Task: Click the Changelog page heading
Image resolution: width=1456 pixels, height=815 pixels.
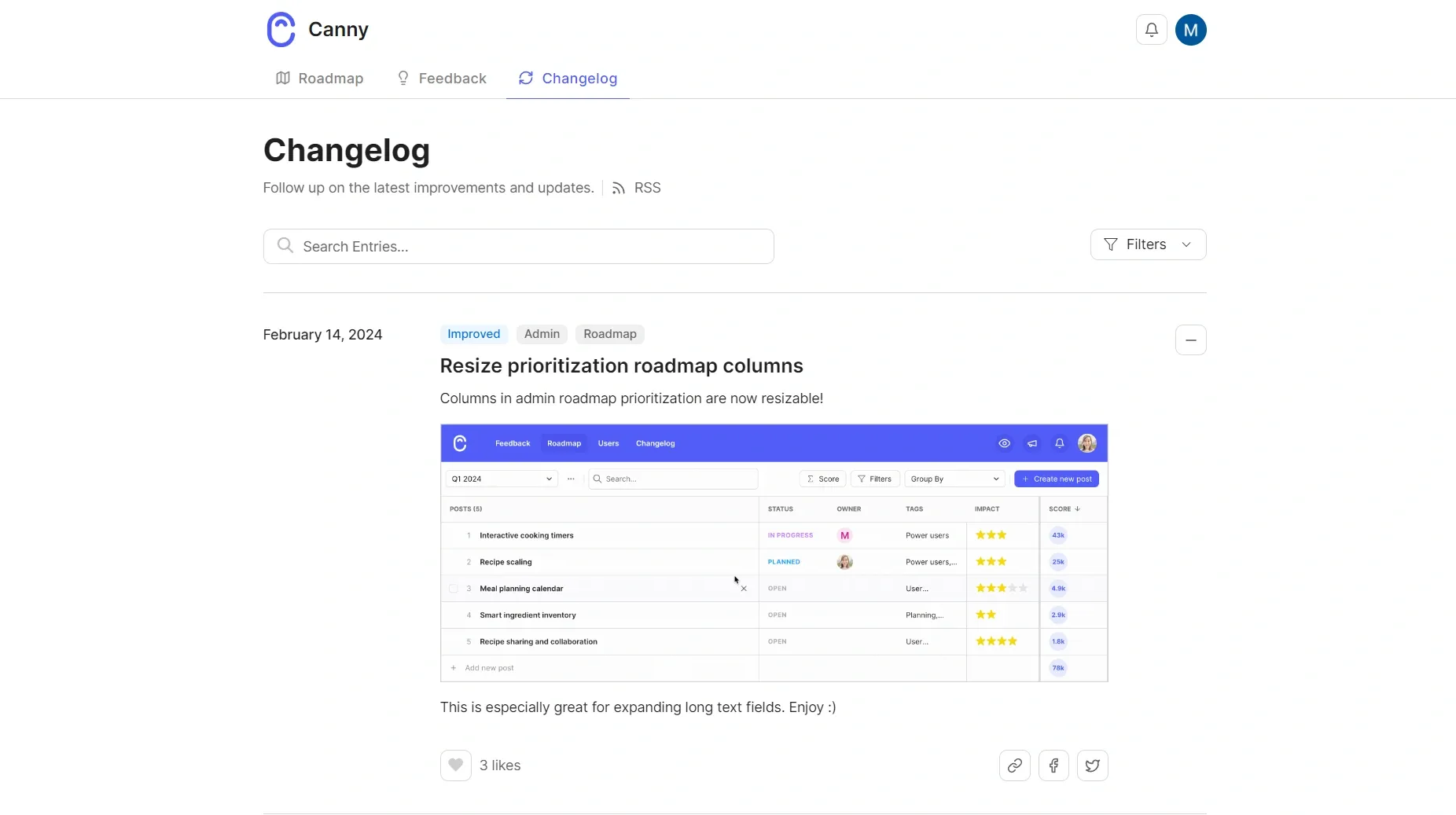Action: [x=347, y=151]
